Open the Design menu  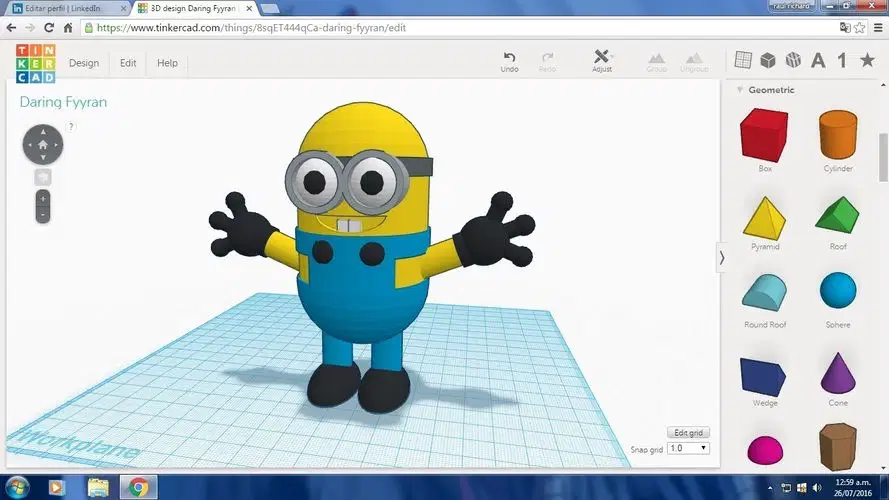point(84,63)
